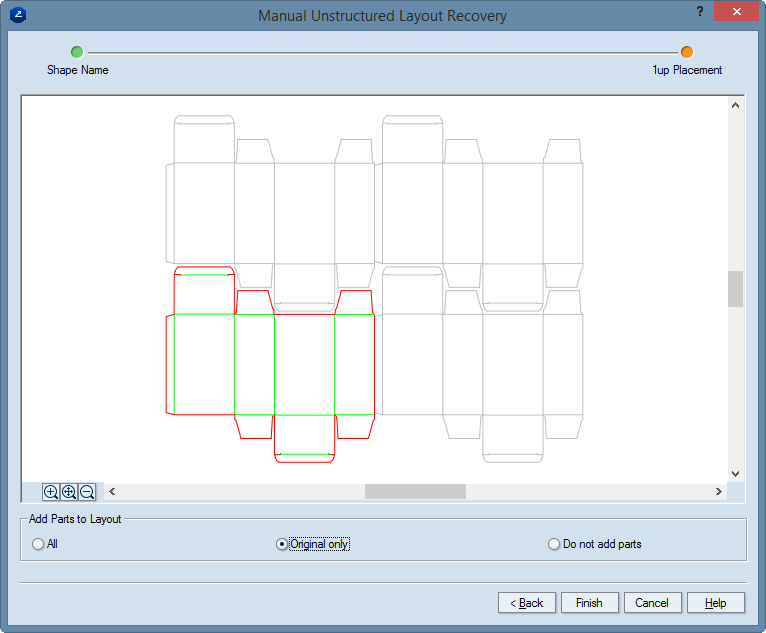This screenshot has height=633, width=766.
Task: Click the question mark help icon in the title bar
Action: pyautogui.click(x=699, y=11)
